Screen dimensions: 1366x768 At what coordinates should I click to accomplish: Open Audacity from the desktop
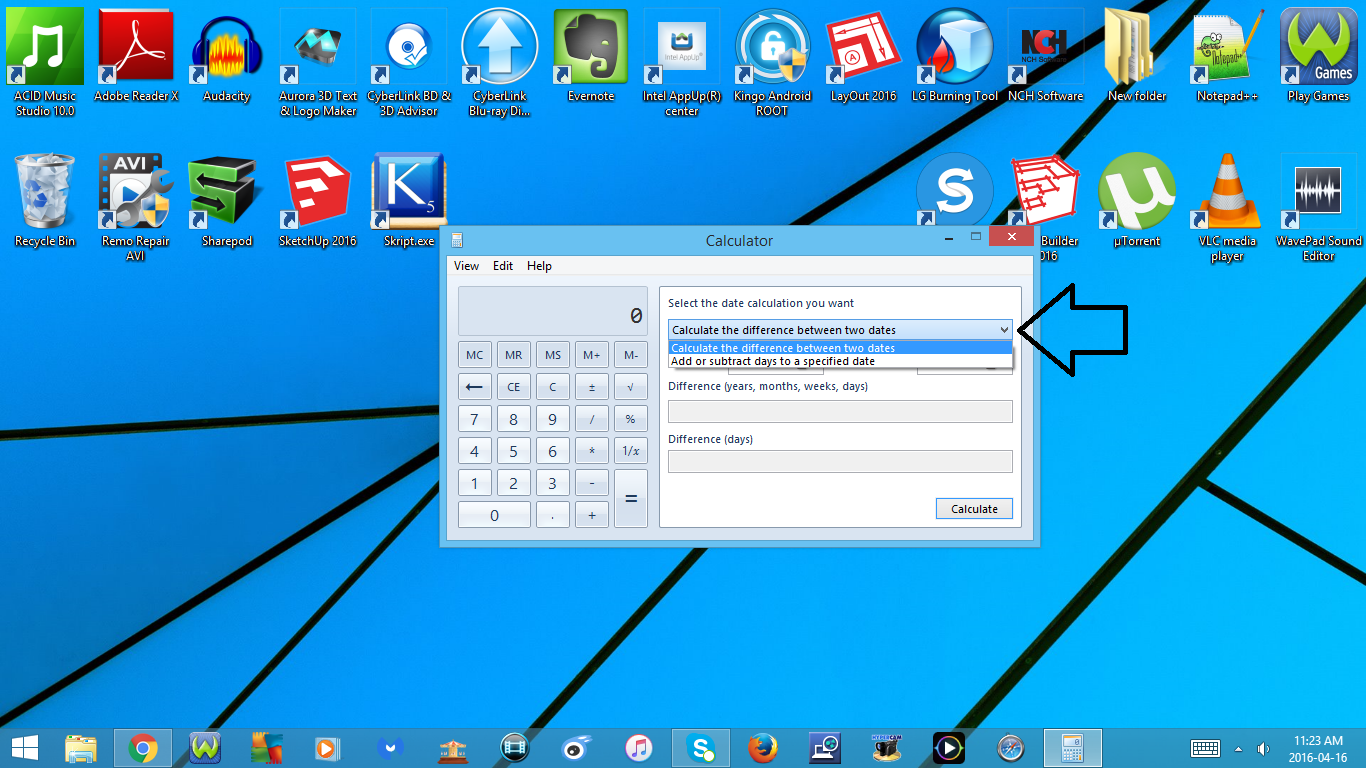(x=227, y=46)
